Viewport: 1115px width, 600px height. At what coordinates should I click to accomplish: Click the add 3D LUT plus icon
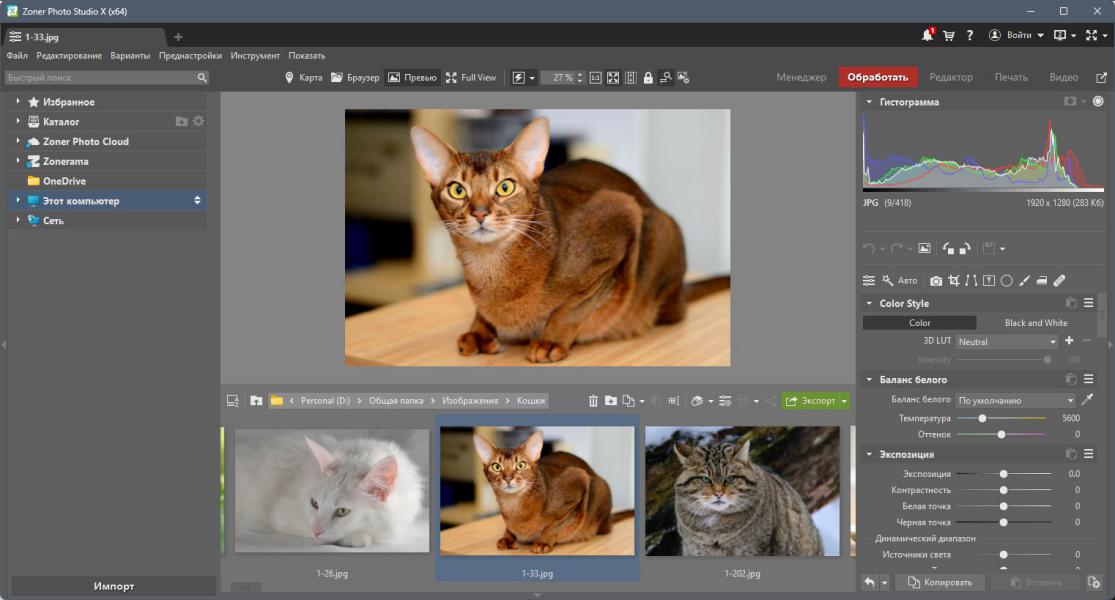tap(1069, 341)
